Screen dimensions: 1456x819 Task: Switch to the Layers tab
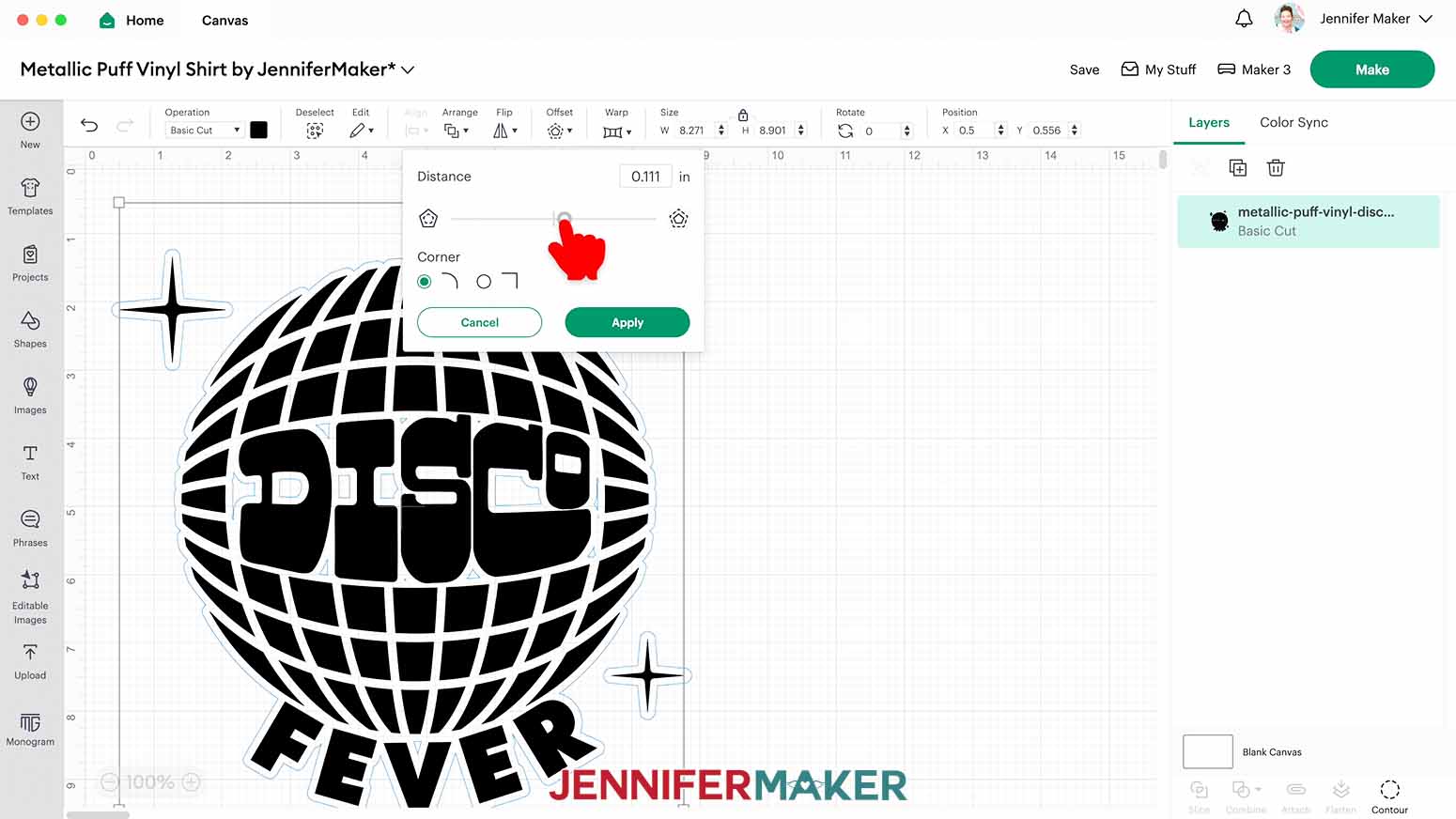coord(1209,122)
